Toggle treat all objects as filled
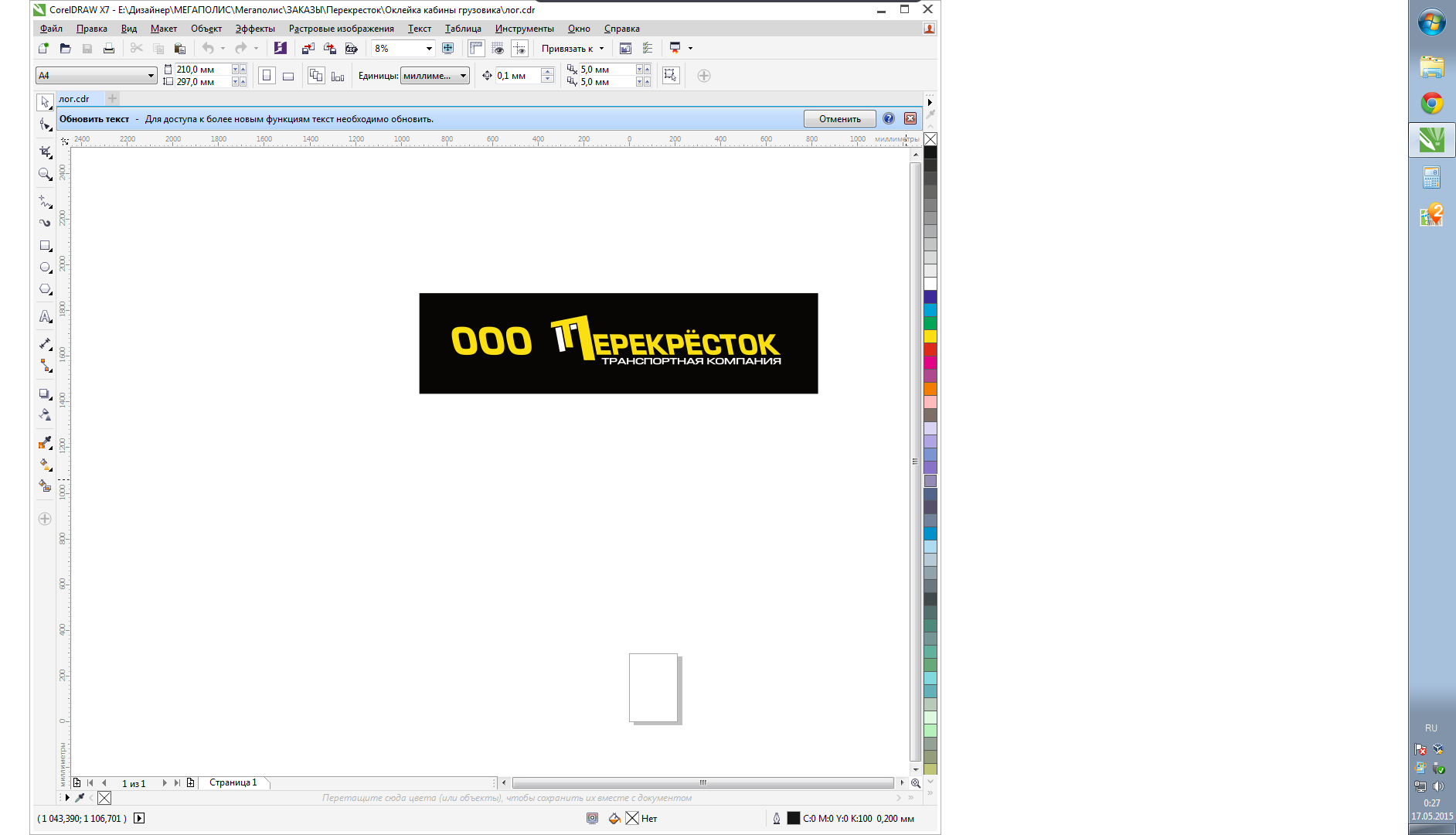The height and width of the screenshot is (835, 1456). coord(670,75)
